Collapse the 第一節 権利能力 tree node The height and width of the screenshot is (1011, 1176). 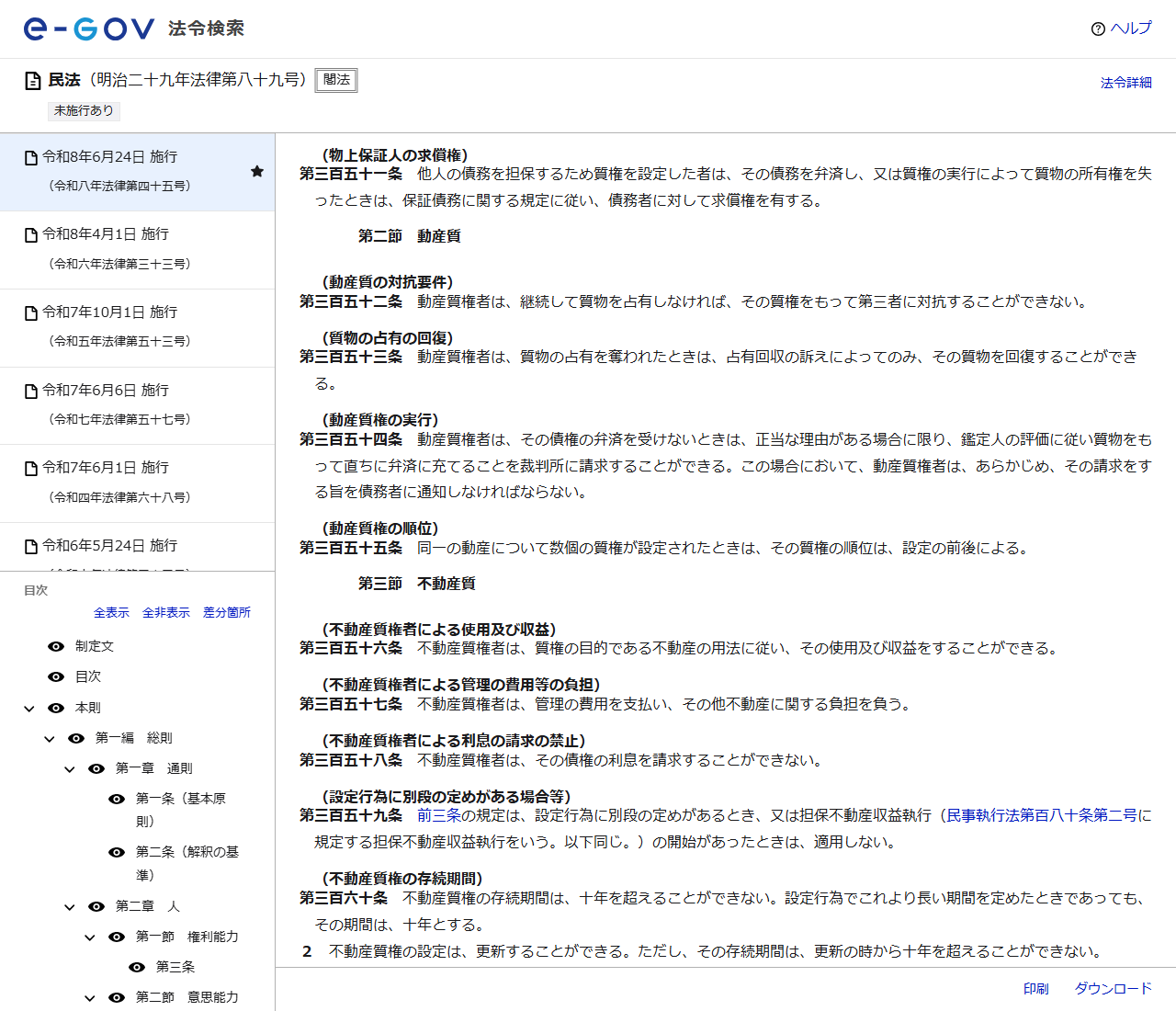tap(90, 937)
